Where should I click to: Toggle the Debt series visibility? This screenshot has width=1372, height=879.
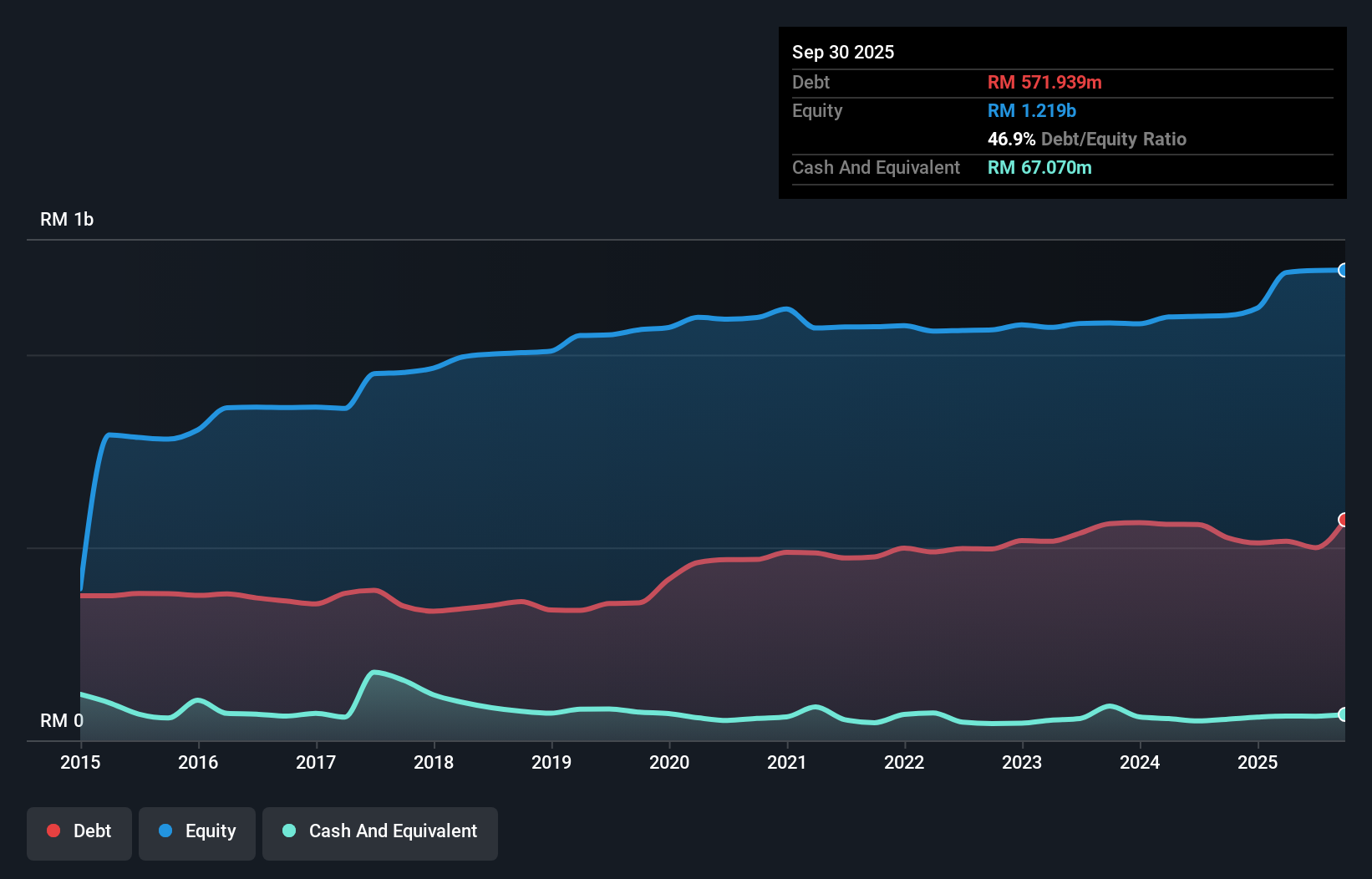tap(79, 832)
